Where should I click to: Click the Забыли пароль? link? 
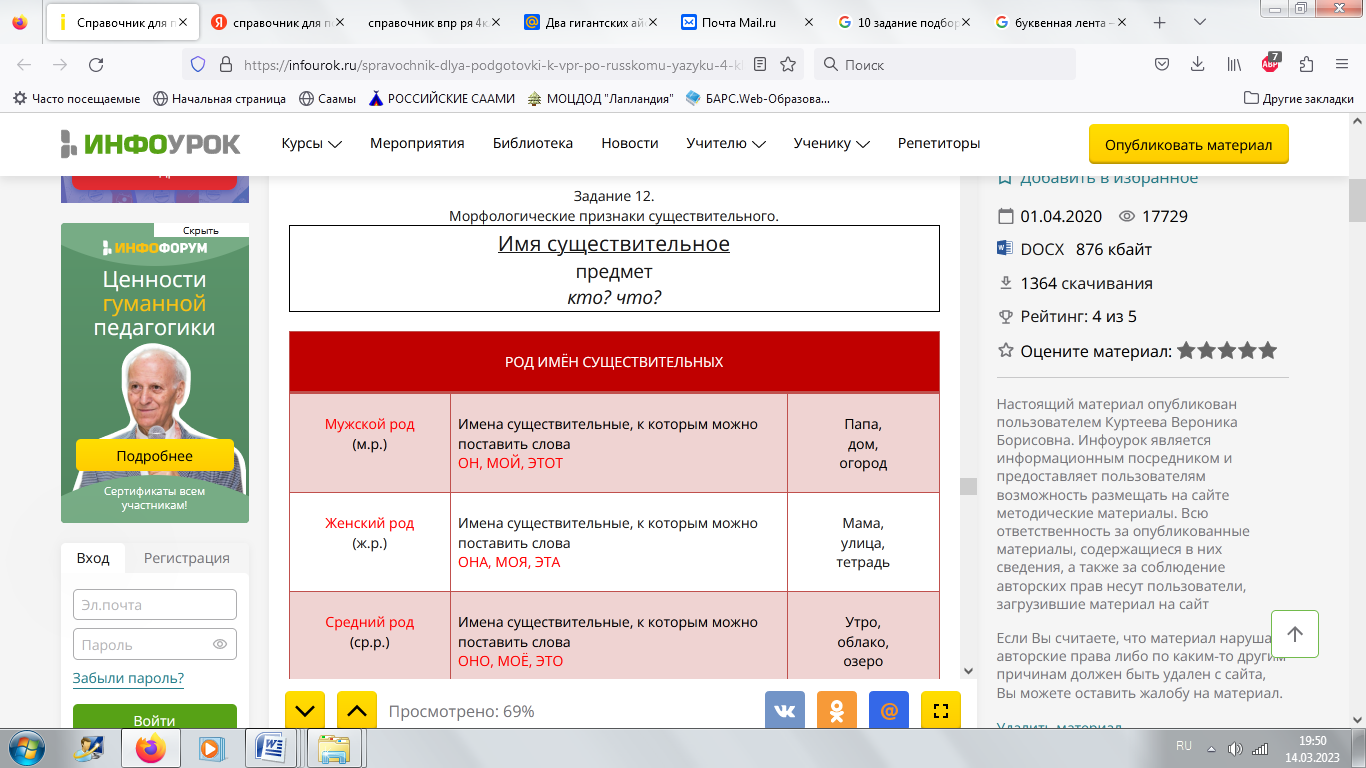pyautogui.click(x=128, y=678)
